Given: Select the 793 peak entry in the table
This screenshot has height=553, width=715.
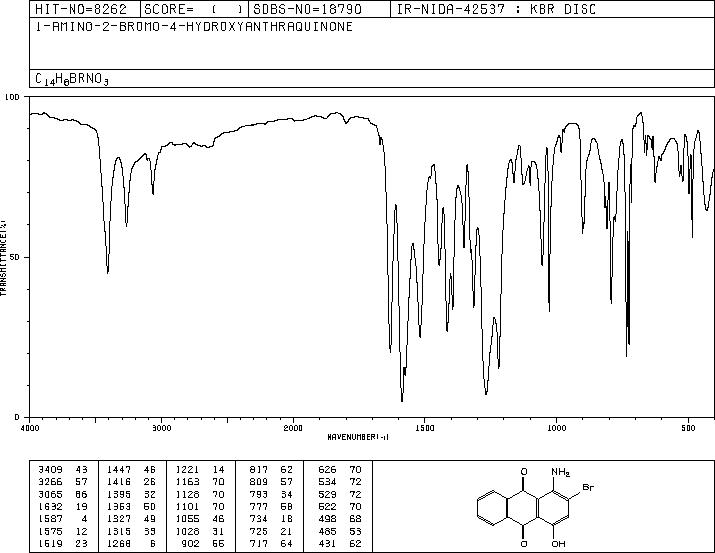Looking at the screenshot, I should coord(271,494).
